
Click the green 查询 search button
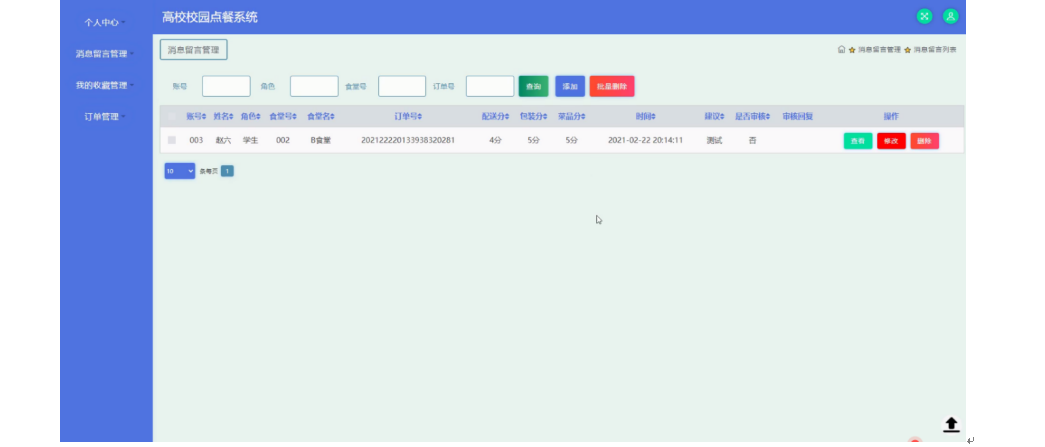533,87
